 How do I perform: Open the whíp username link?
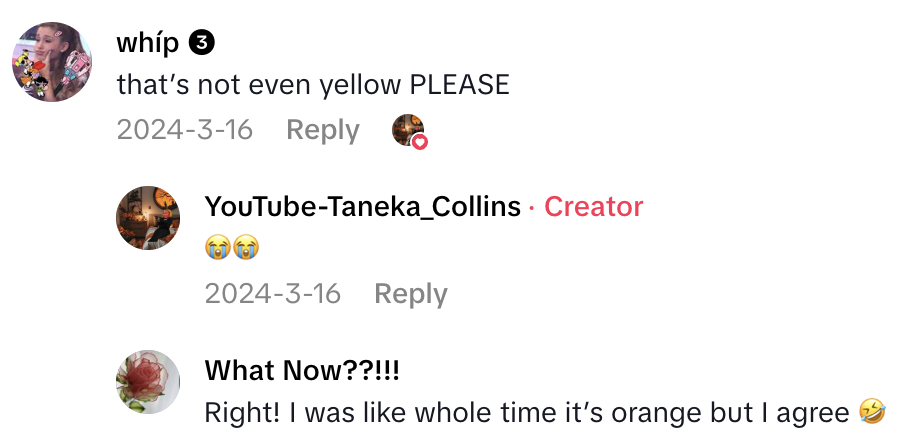click(x=148, y=43)
